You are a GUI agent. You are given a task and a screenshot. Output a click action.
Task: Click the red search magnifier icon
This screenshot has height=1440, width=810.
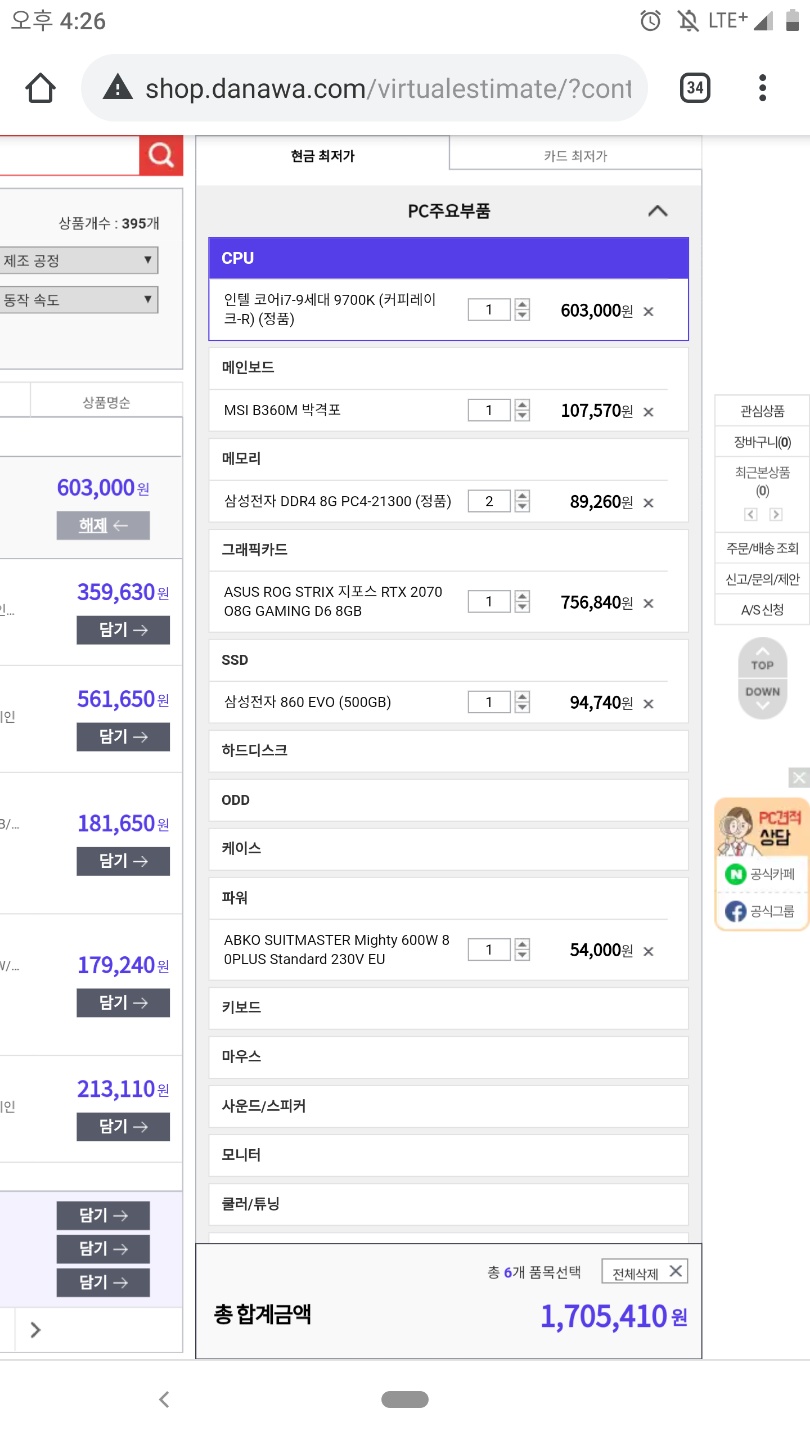161,156
